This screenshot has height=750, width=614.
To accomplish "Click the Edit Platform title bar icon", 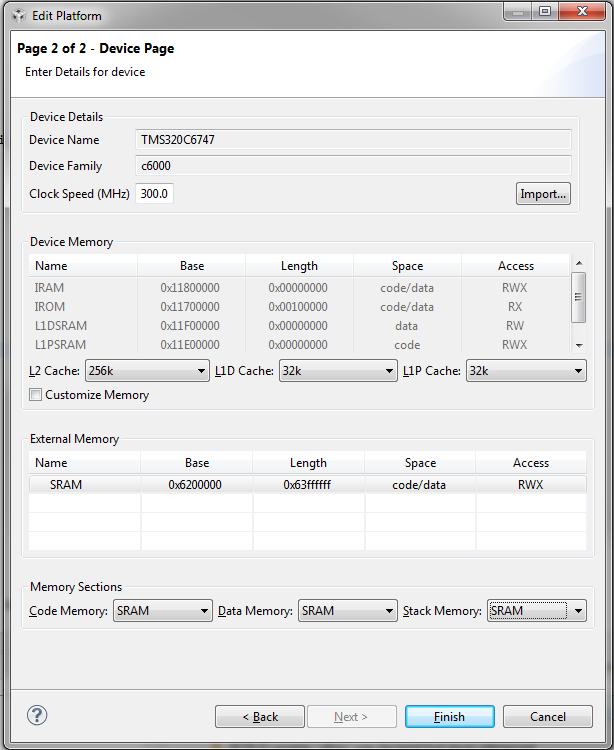I will coord(18,15).
